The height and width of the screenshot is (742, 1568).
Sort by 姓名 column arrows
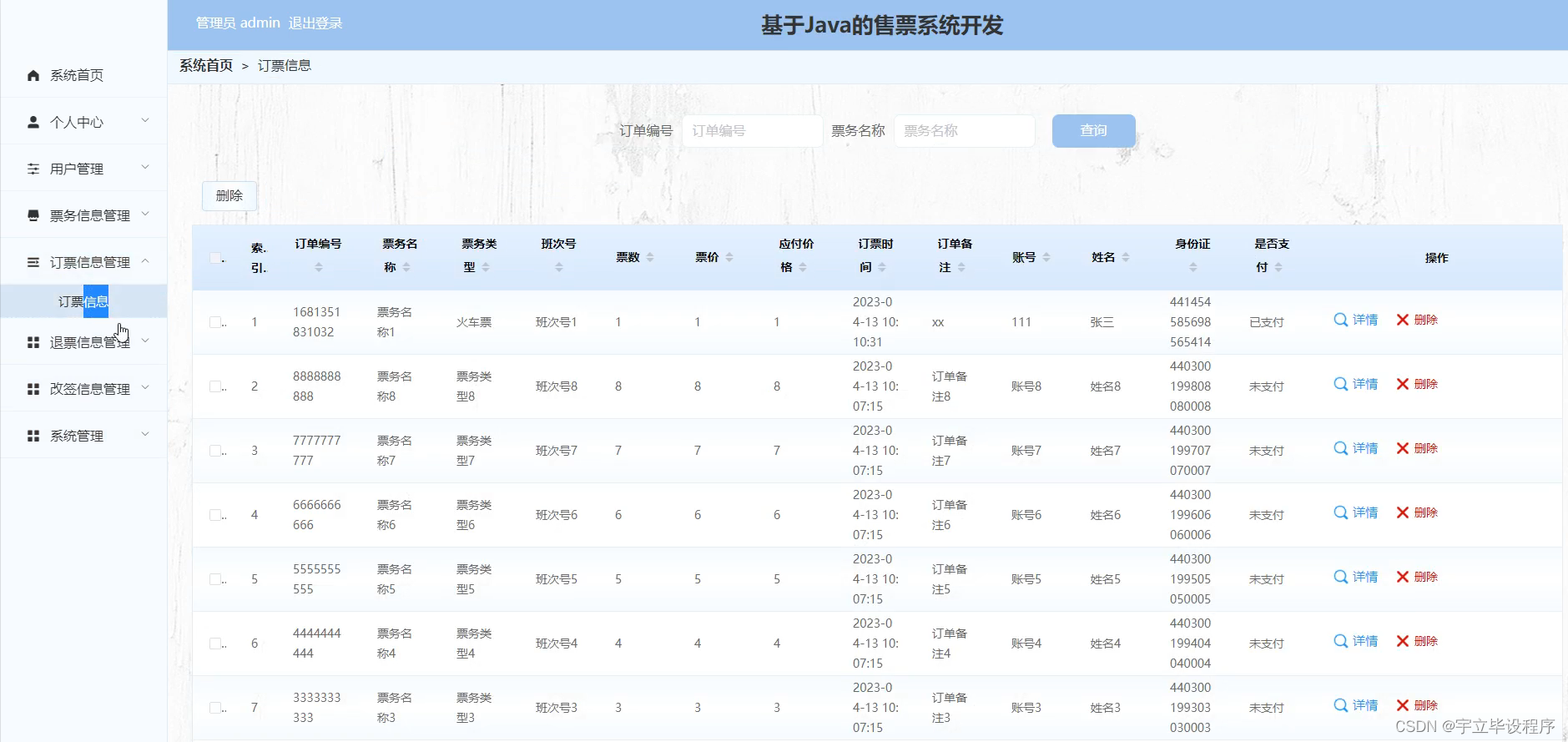pos(1126,257)
